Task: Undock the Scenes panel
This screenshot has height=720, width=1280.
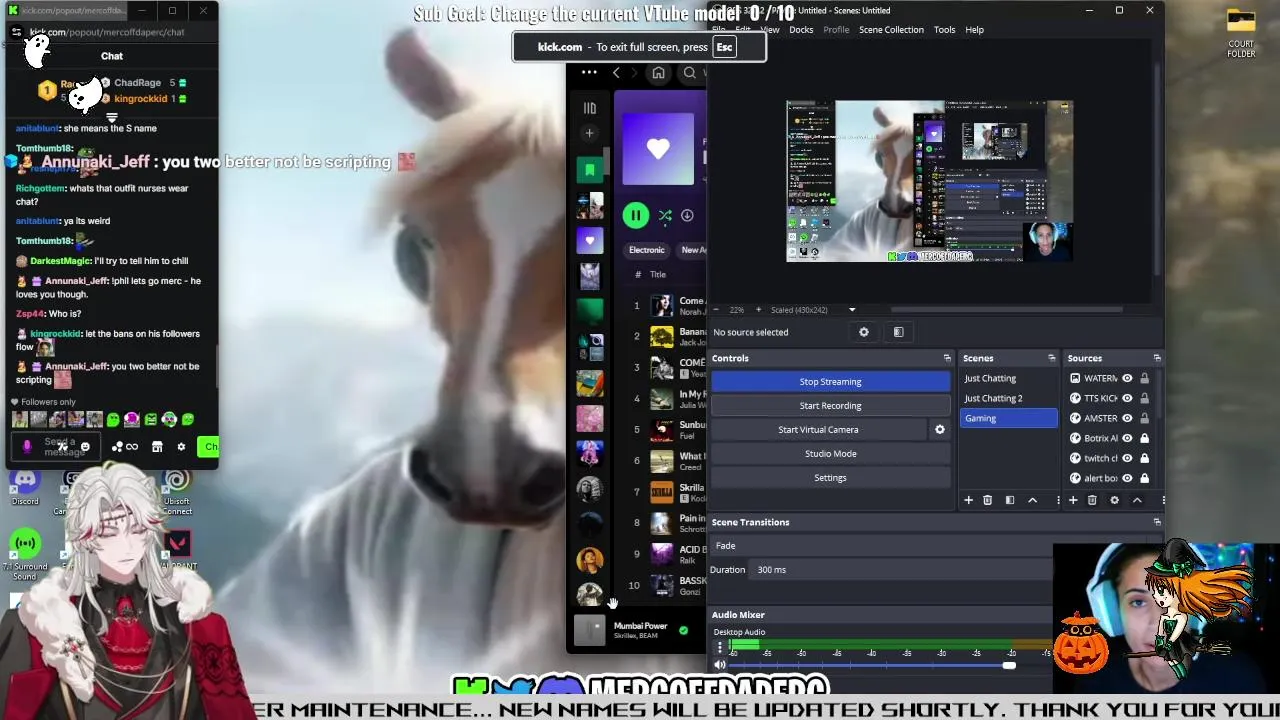Action: point(1051,358)
